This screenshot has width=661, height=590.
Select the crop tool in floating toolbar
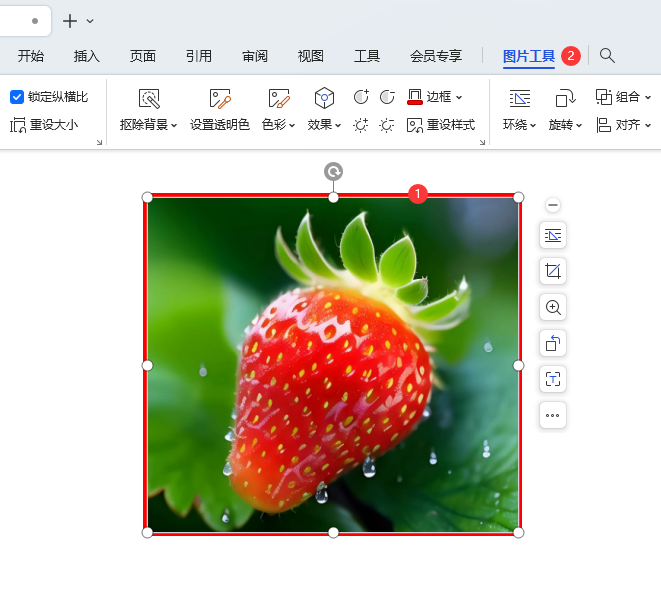(x=553, y=271)
